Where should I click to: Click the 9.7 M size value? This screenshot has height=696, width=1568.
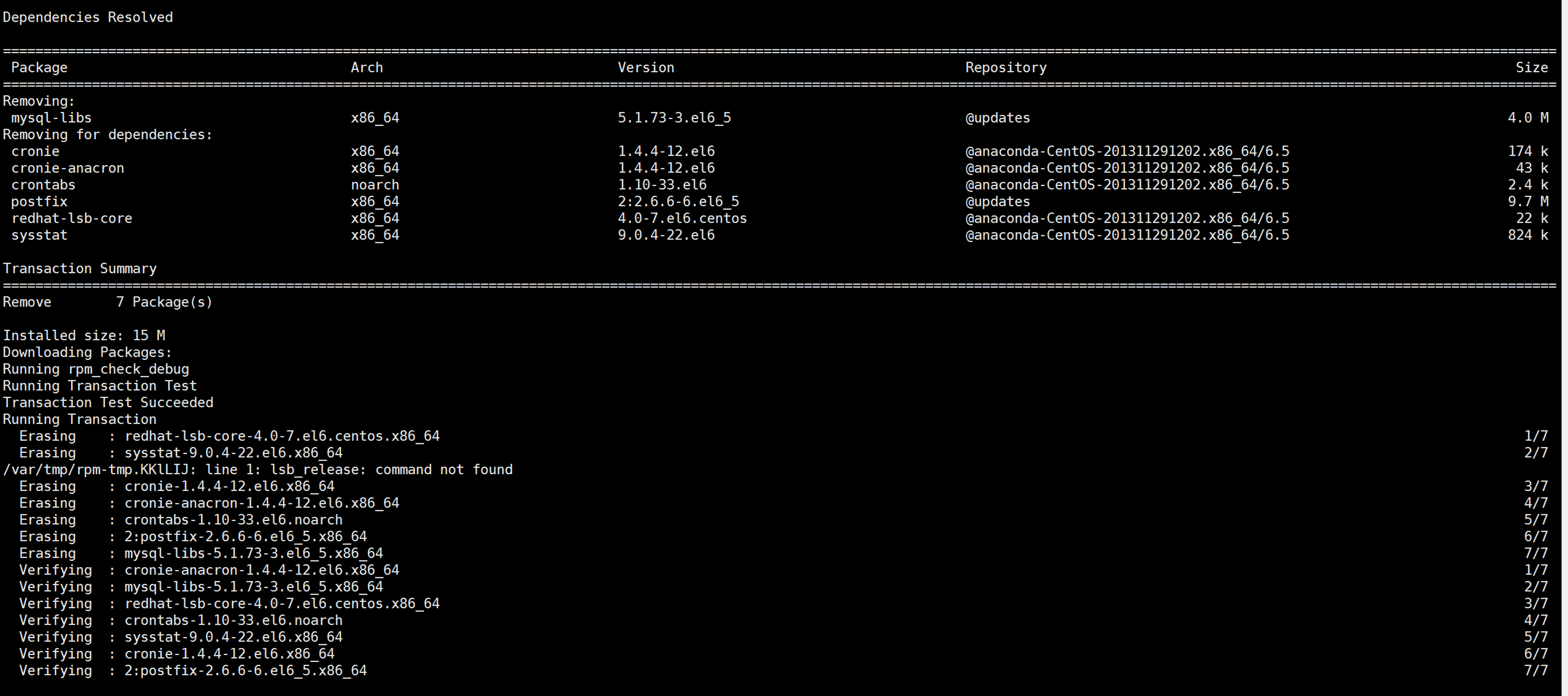pyautogui.click(x=1528, y=201)
